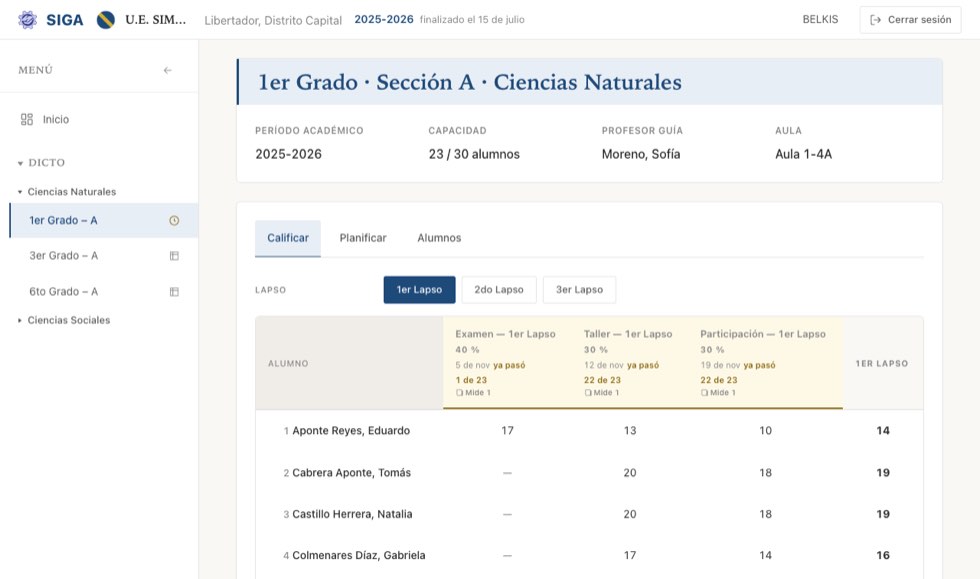Click student Colmenares Díaz, Gabriela
Viewport: 980px width, 579px height.
click(359, 555)
